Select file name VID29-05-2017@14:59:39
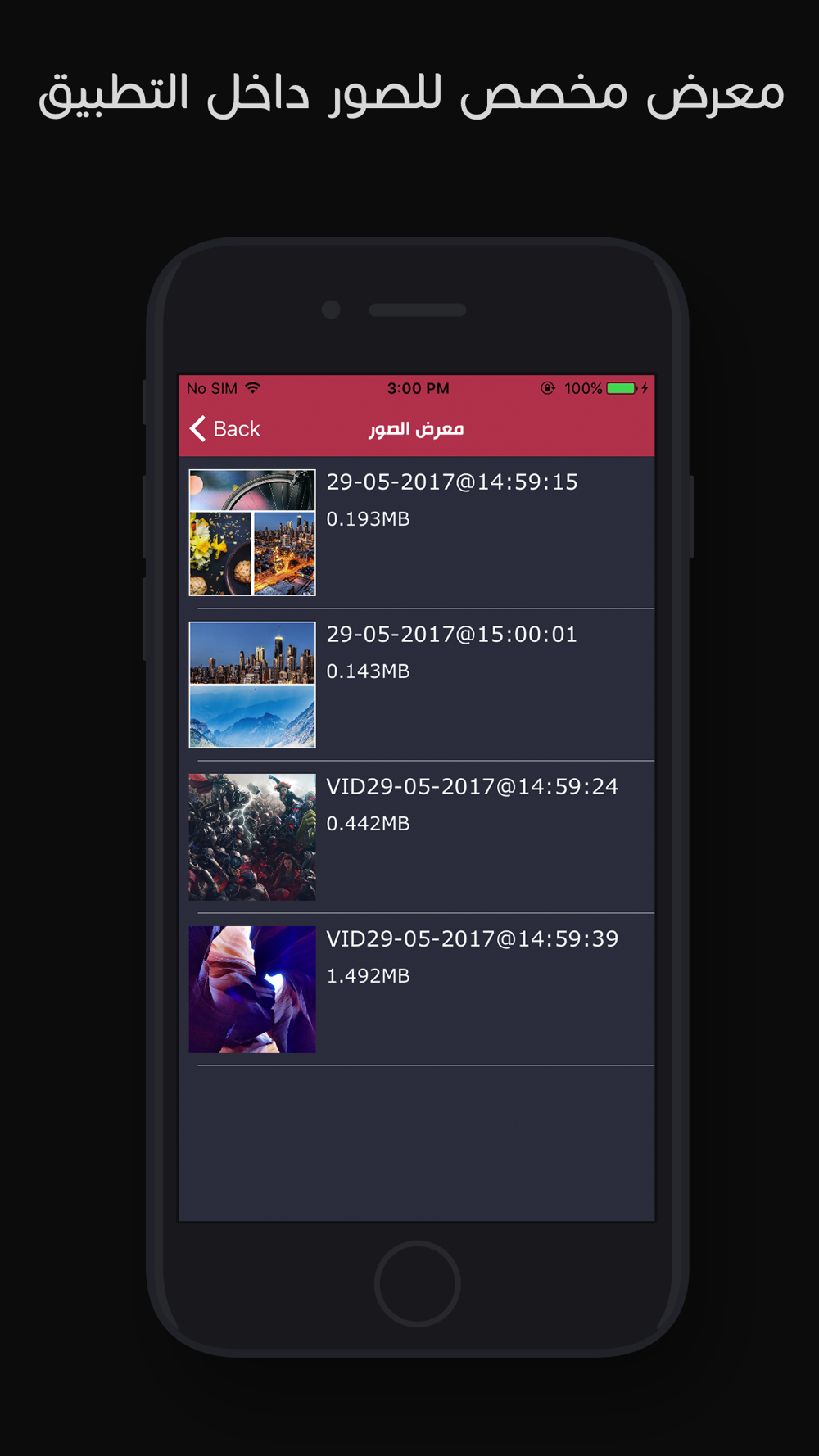 pos(473,938)
